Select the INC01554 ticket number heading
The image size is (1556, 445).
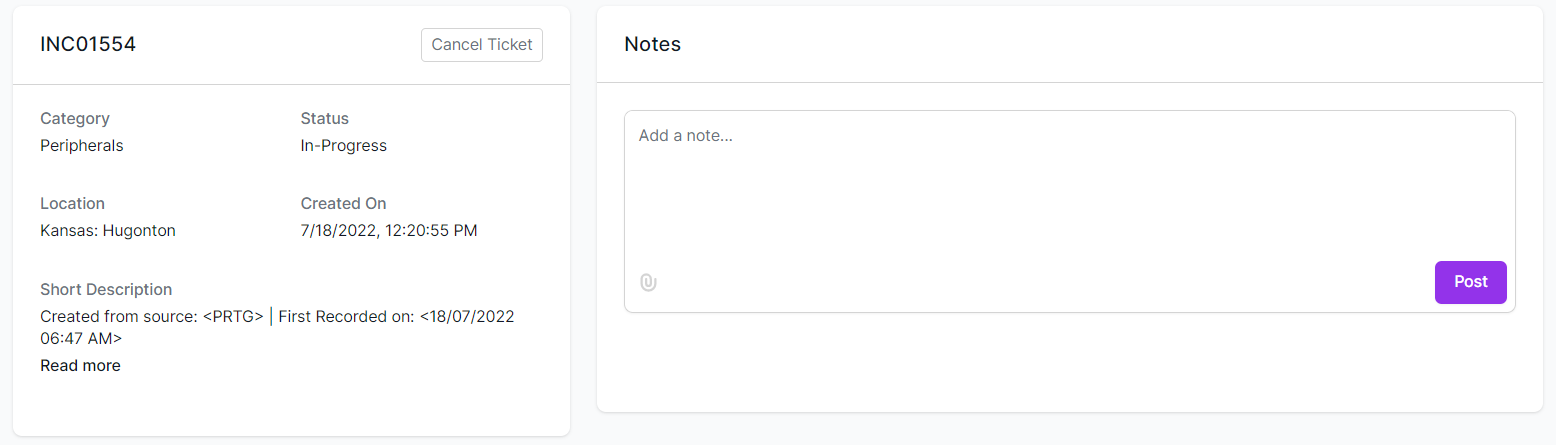coord(88,44)
